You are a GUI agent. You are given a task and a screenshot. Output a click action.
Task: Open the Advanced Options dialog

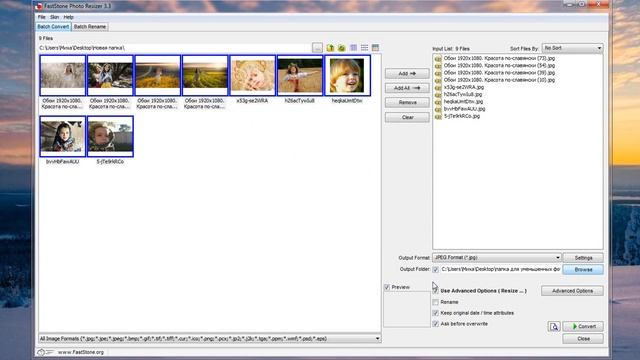point(572,291)
